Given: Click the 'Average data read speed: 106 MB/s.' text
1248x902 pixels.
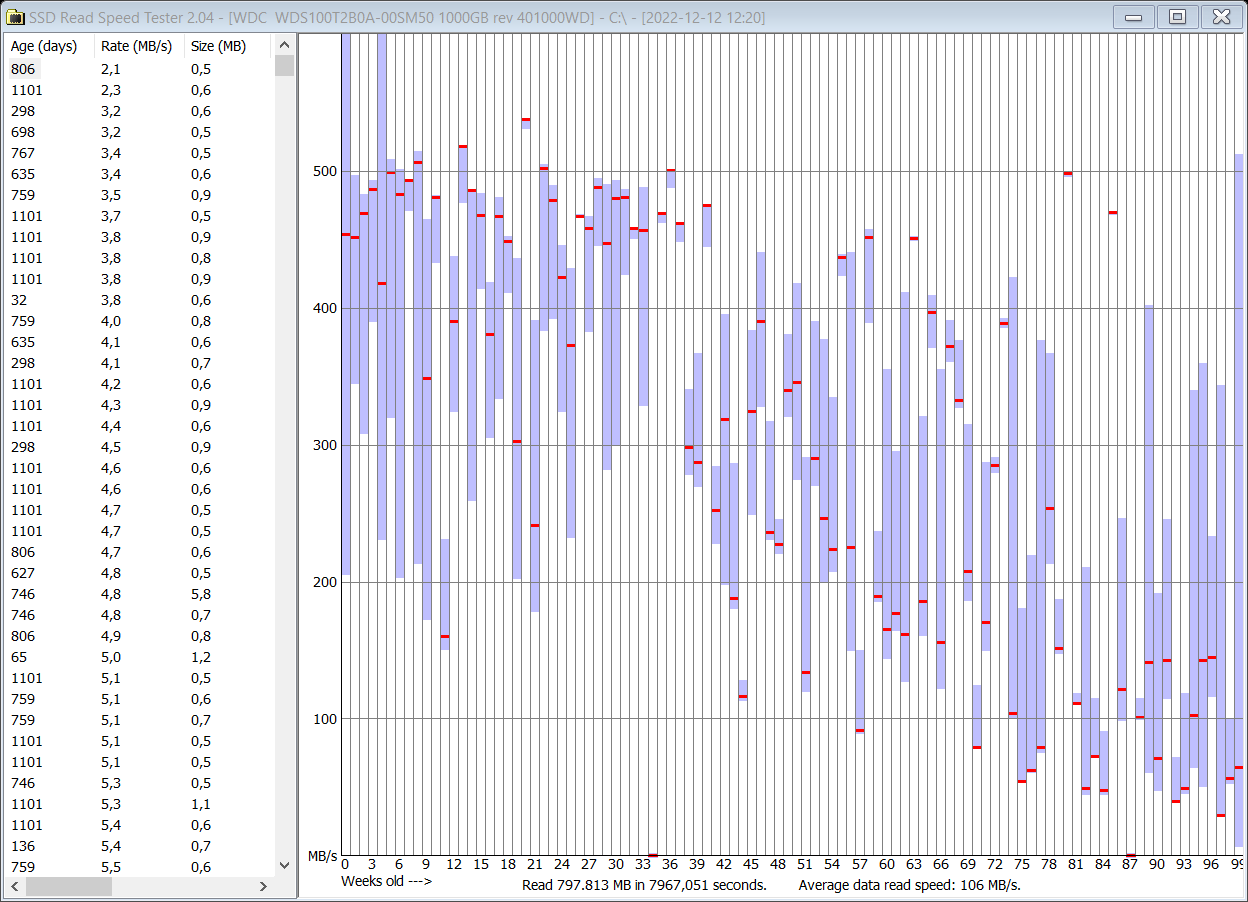Looking at the screenshot, I should pyautogui.click(x=909, y=885).
